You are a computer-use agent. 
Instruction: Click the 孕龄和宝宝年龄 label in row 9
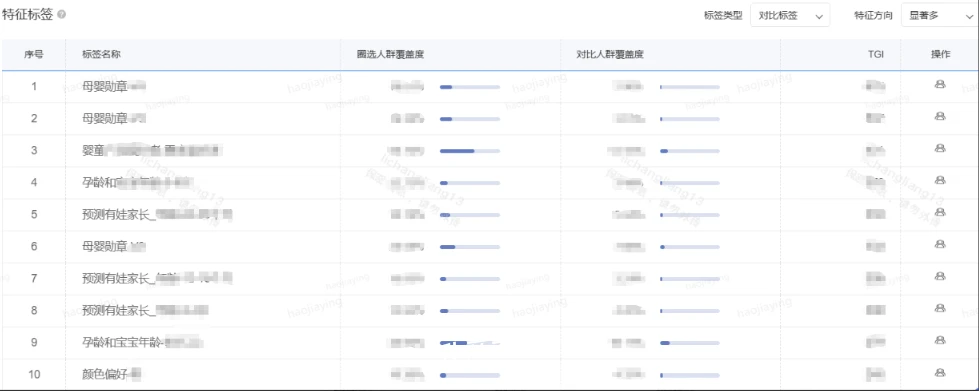[122, 343]
